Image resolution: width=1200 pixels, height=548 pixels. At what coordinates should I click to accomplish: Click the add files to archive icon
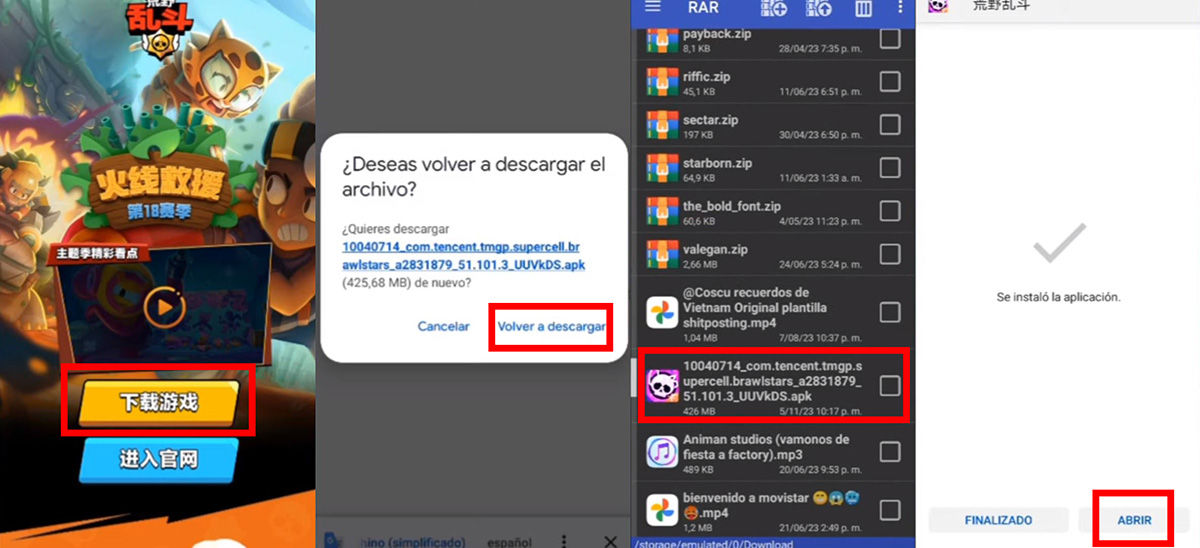(773, 8)
